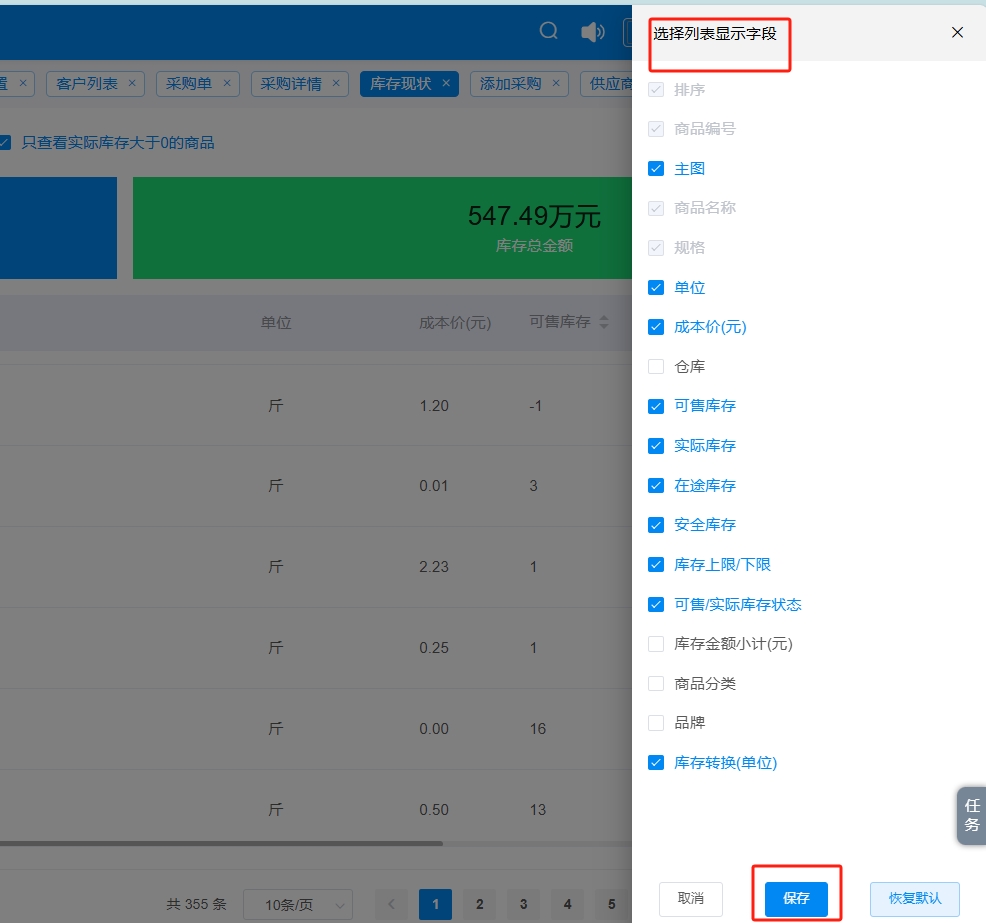Toggle 只查看实际库存大于0的商品 checkbox
The height and width of the screenshot is (923, 986).
pos(5,143)
